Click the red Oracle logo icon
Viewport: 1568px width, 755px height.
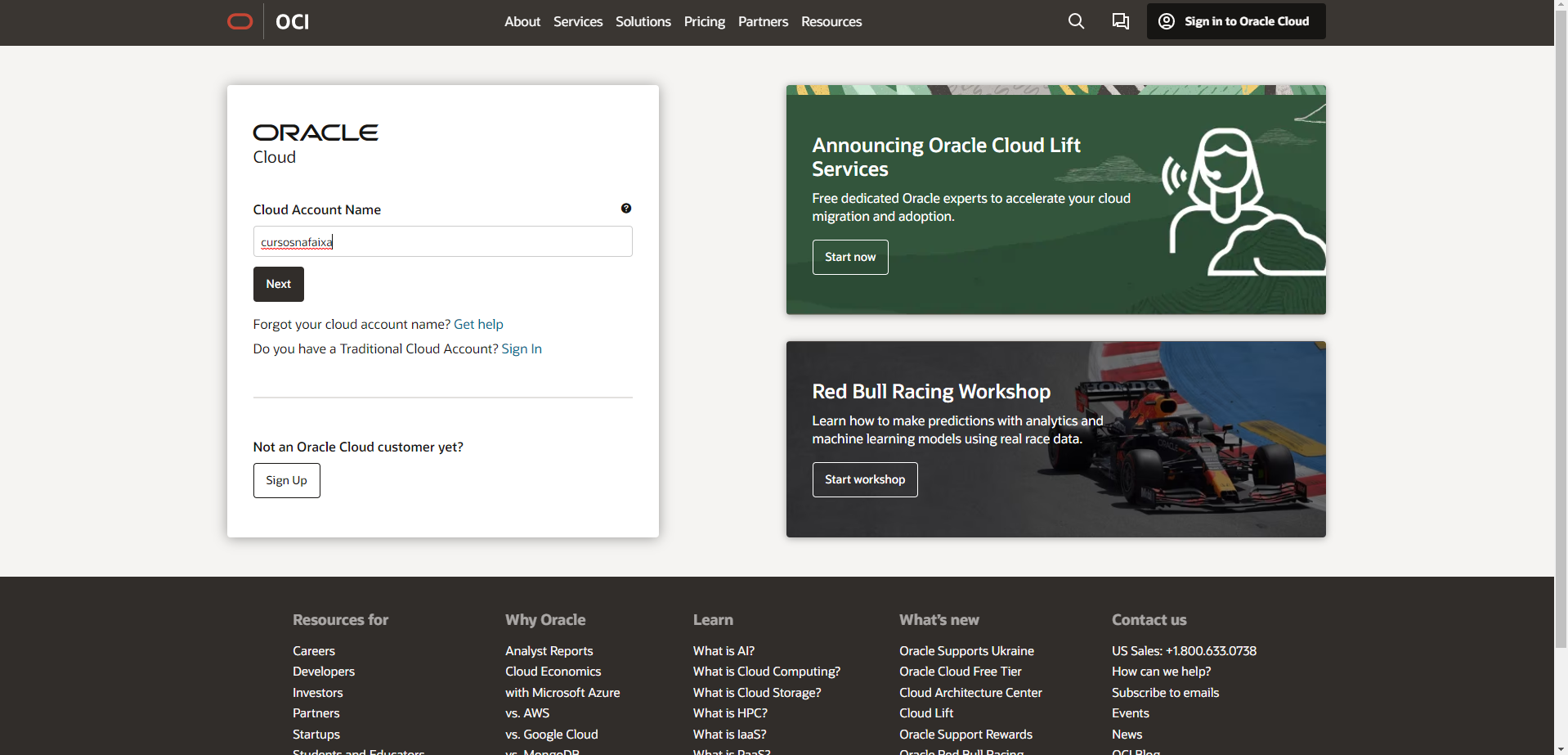240,21
